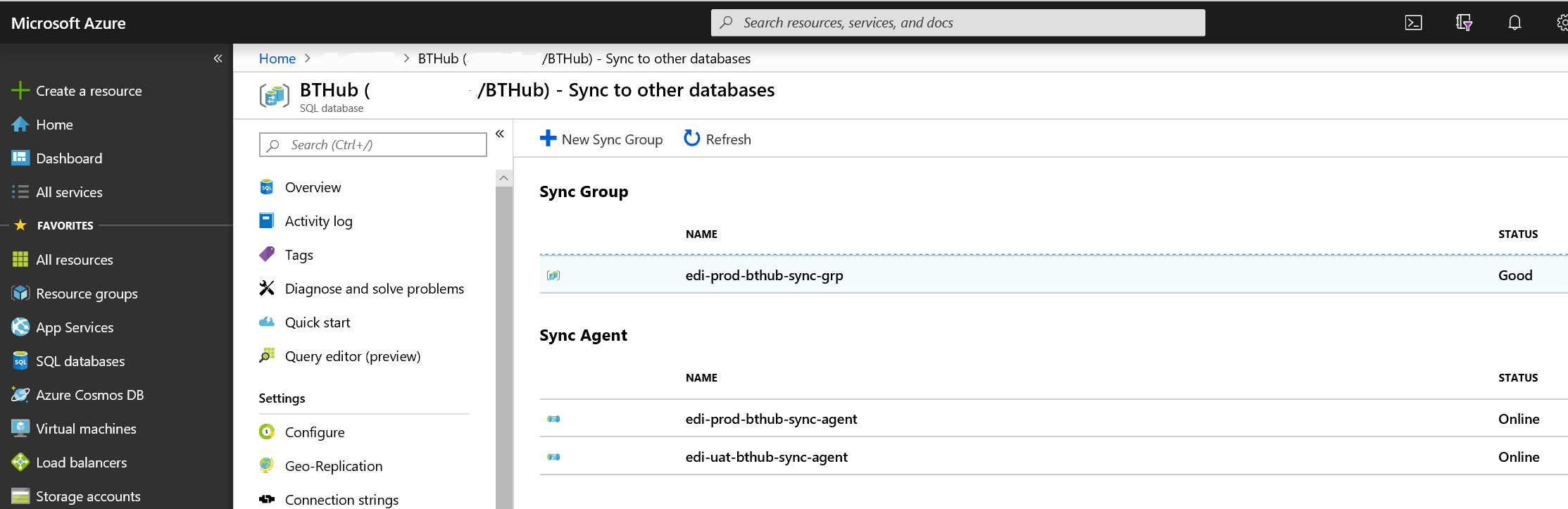Click the Load balancers diamond icon
Viewport: 1568px width, 509px height.
(20, 463)
